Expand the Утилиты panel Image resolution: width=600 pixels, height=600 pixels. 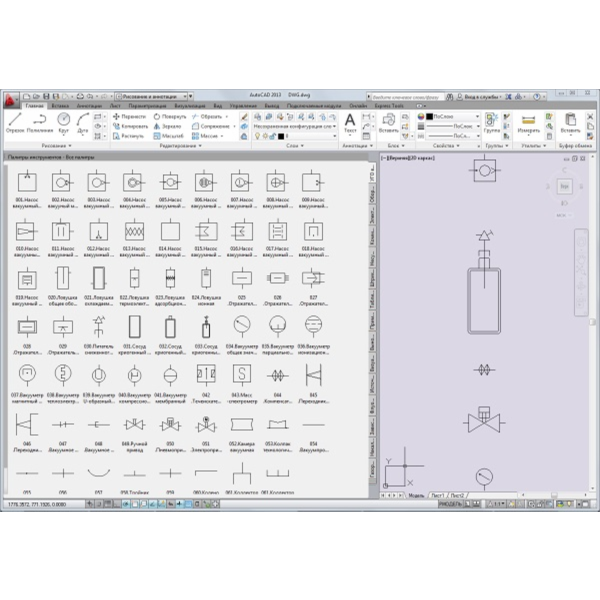pos(534,146)
